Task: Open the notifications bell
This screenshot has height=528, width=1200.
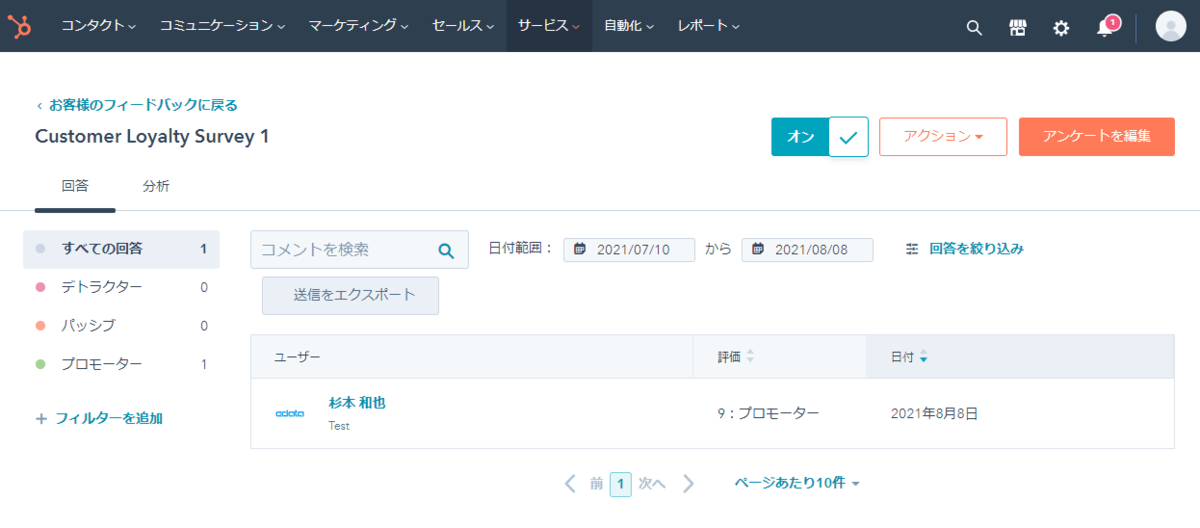Action: [x=1105, y=28]
